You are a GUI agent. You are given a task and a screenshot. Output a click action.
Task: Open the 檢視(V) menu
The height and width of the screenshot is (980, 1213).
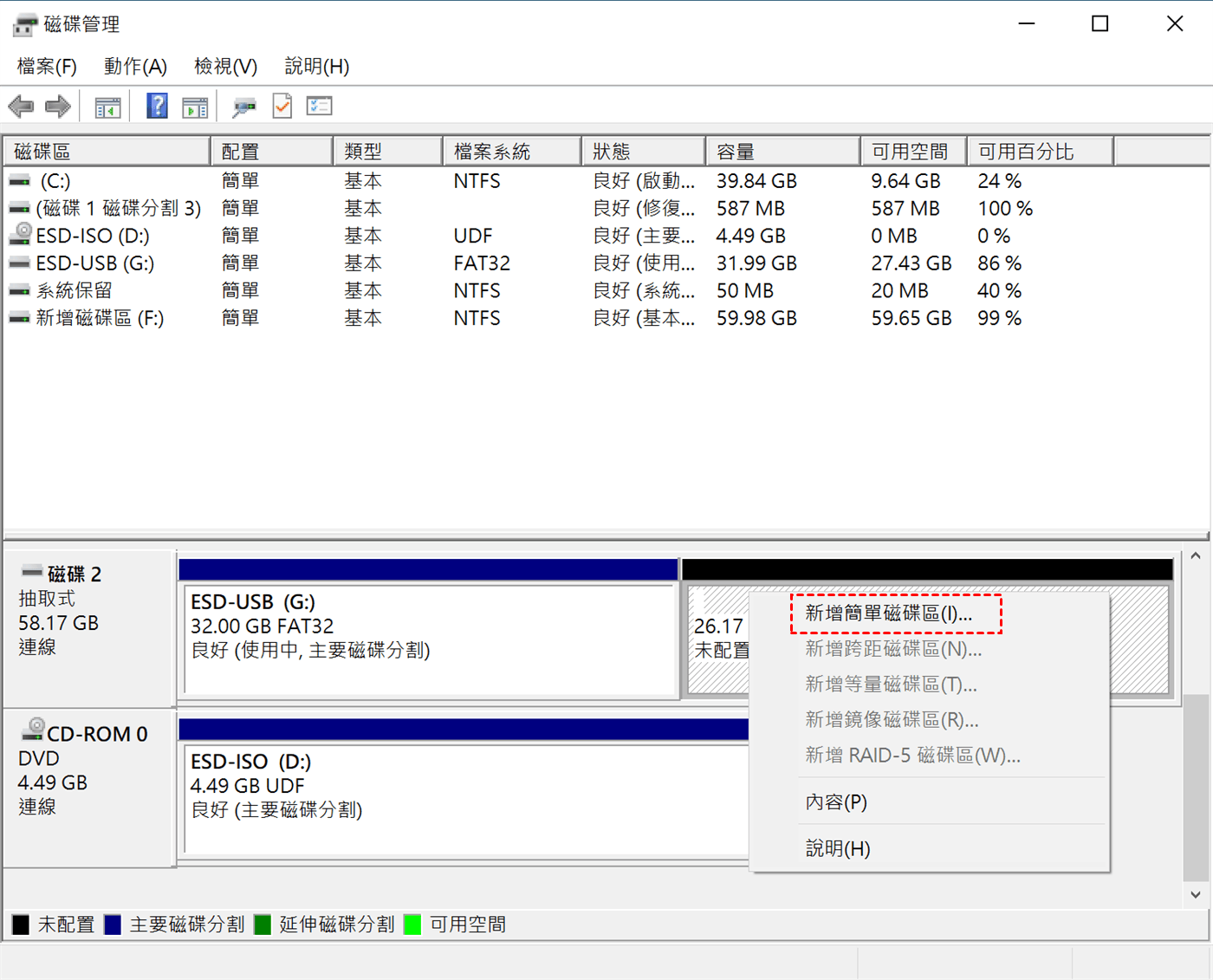225,67
